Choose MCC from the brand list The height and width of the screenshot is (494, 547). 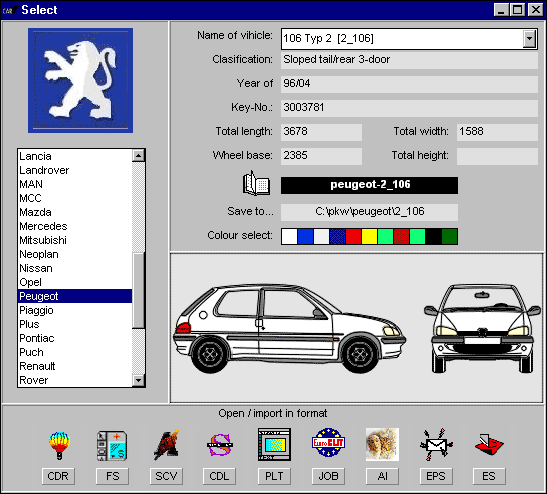(x=75, y=198)
